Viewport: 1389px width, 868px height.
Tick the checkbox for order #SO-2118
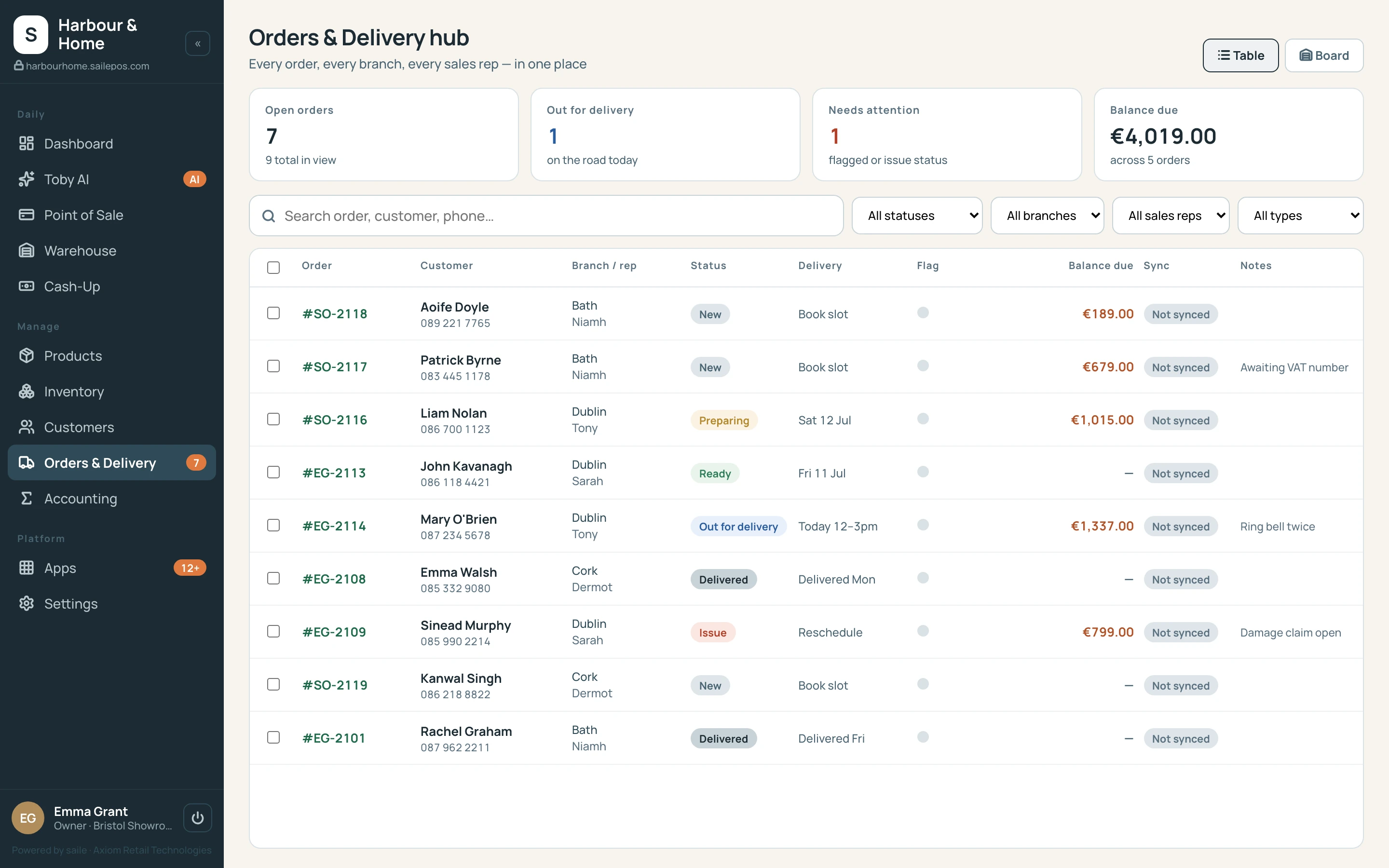[273, 313]
